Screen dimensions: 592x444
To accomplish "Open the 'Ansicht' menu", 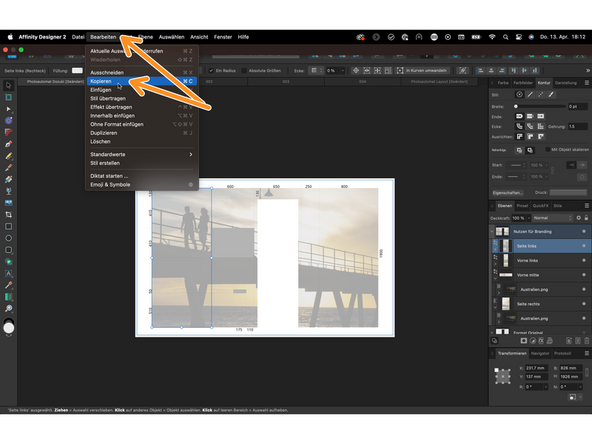I will tap(199, 37).
